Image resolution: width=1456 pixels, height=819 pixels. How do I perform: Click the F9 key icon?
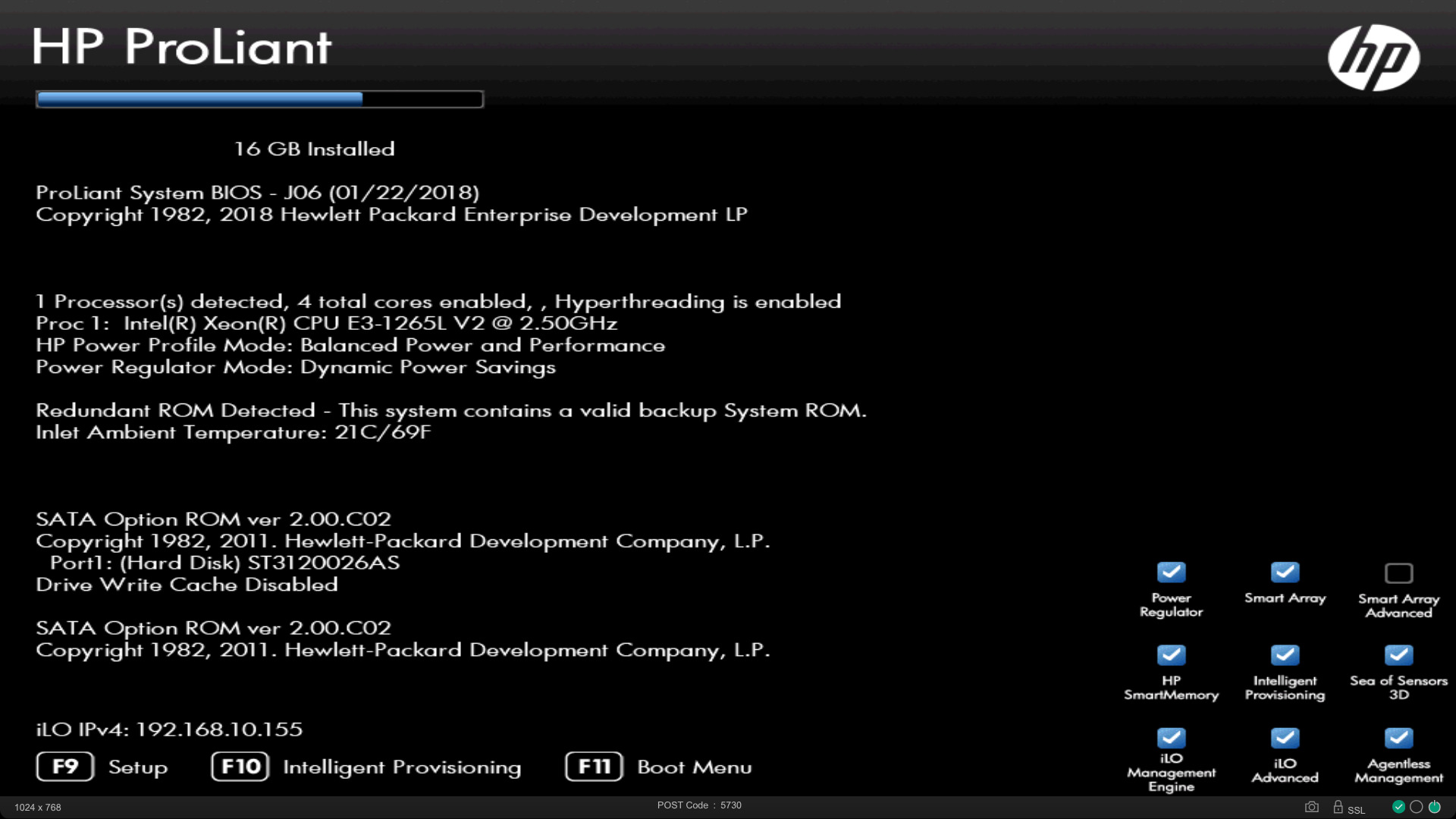(x=65, y=767)
